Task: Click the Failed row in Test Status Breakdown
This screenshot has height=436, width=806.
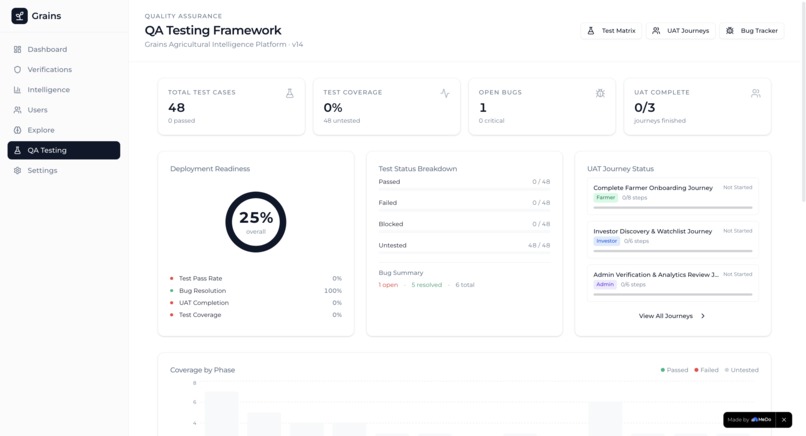Action: pyautogui.click(x=464, y=205)
